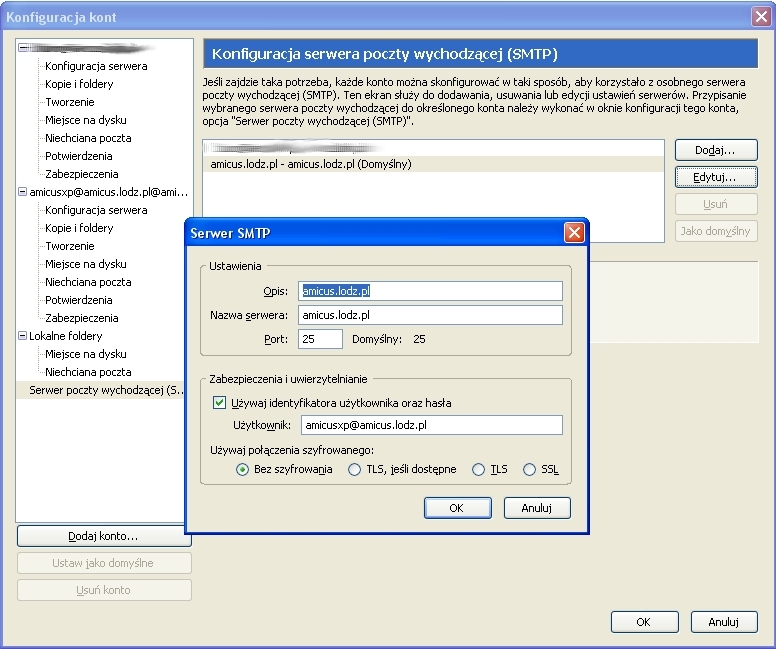Viewport: 776px width, 649px height.
Task: Open 'Konfiguracja serwera' under amicusxp account
Action: [96, 210]
